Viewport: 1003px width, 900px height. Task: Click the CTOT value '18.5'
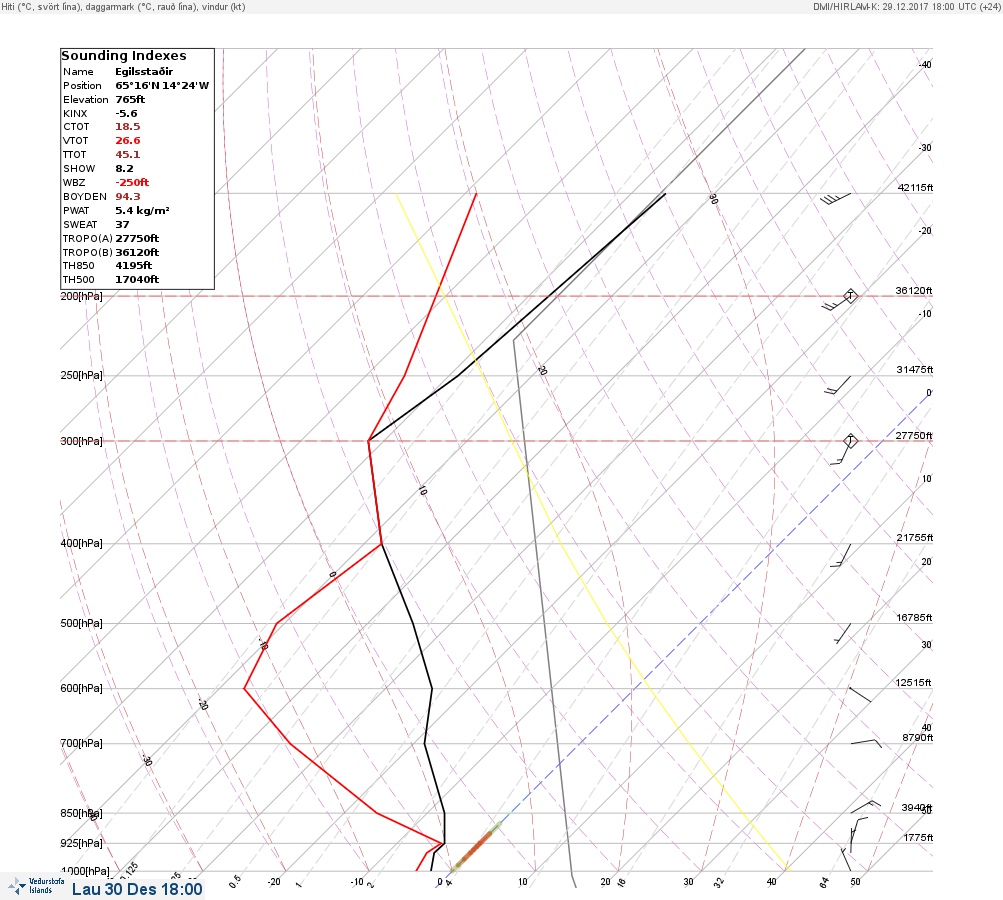[x=127, y=127]
